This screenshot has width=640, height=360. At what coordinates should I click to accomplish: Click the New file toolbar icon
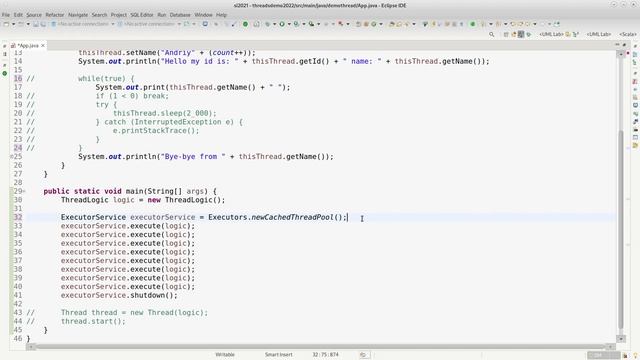coord(6,24)
